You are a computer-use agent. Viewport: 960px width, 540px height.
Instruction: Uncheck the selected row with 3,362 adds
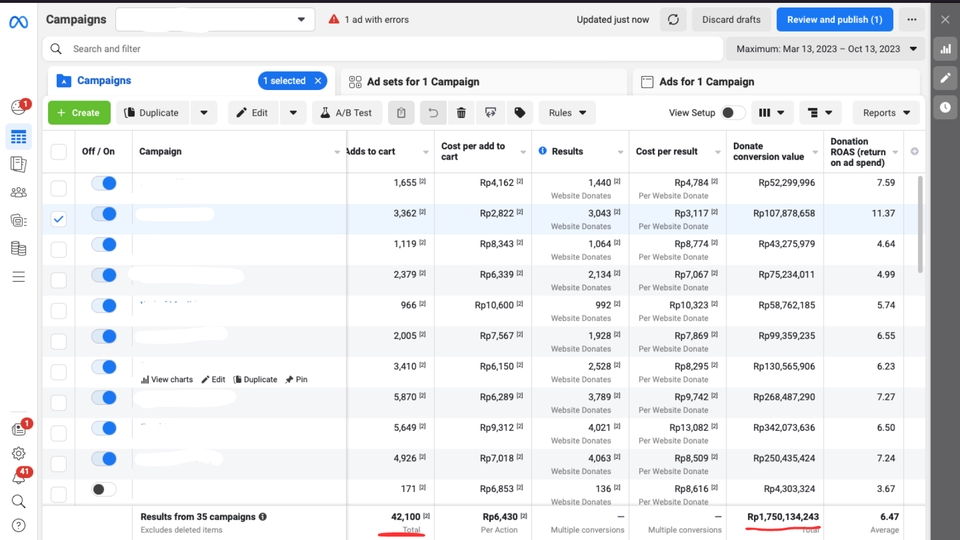(x=58, y=219)
